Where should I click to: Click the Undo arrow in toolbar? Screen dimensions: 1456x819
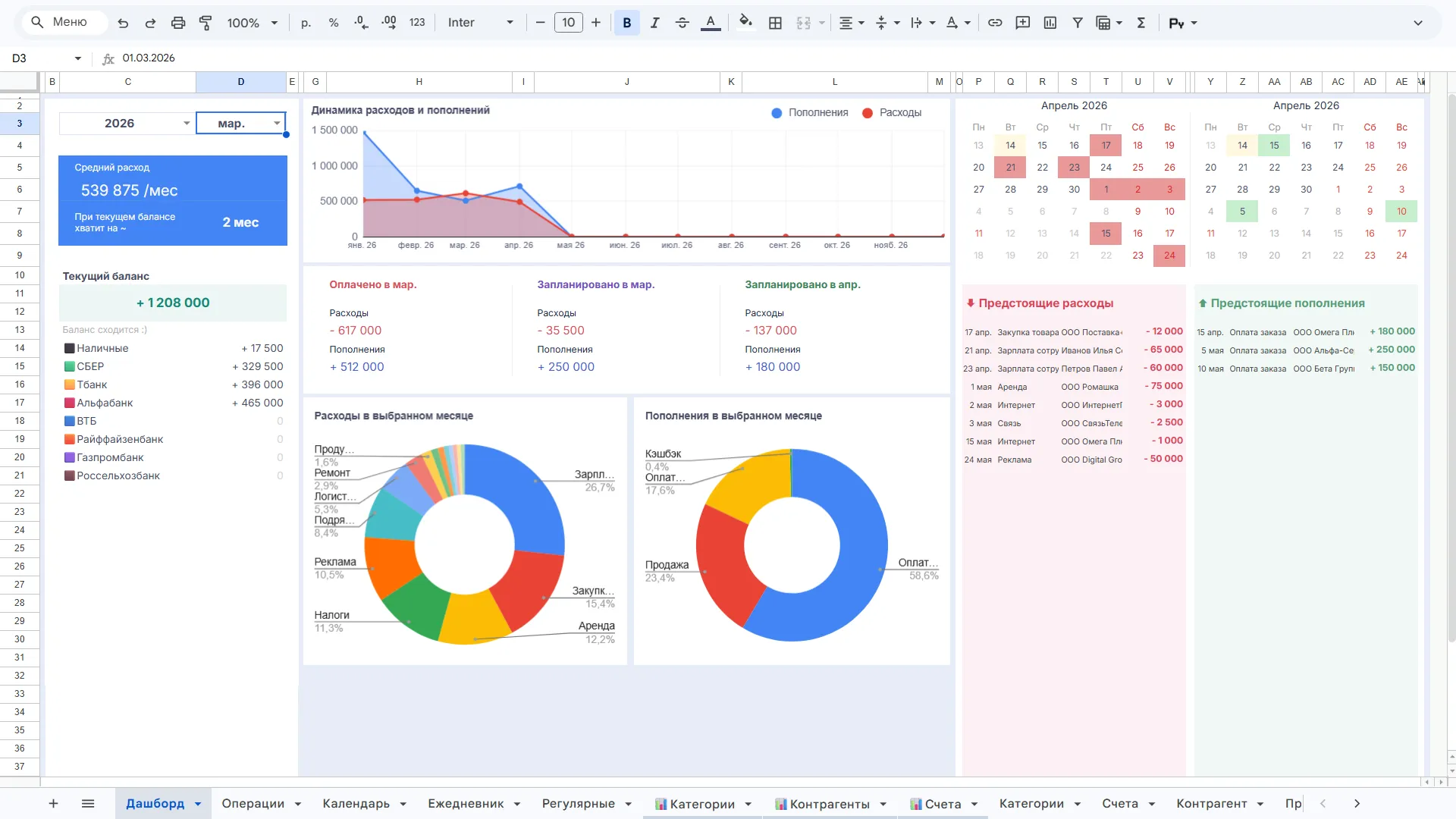point(123,23)
